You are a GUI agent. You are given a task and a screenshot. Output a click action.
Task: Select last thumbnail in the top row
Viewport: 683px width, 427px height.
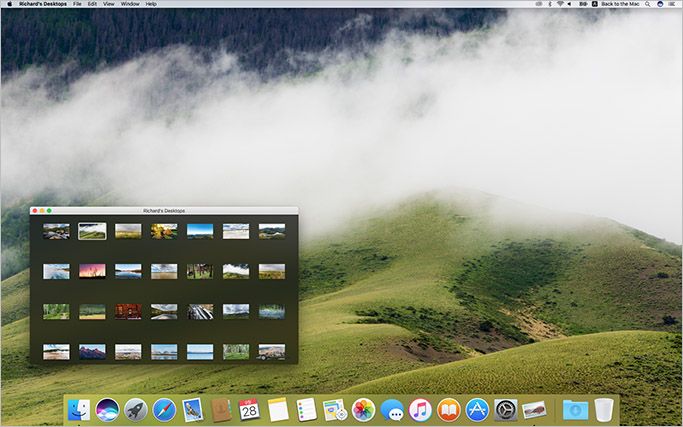pos(272,231)
